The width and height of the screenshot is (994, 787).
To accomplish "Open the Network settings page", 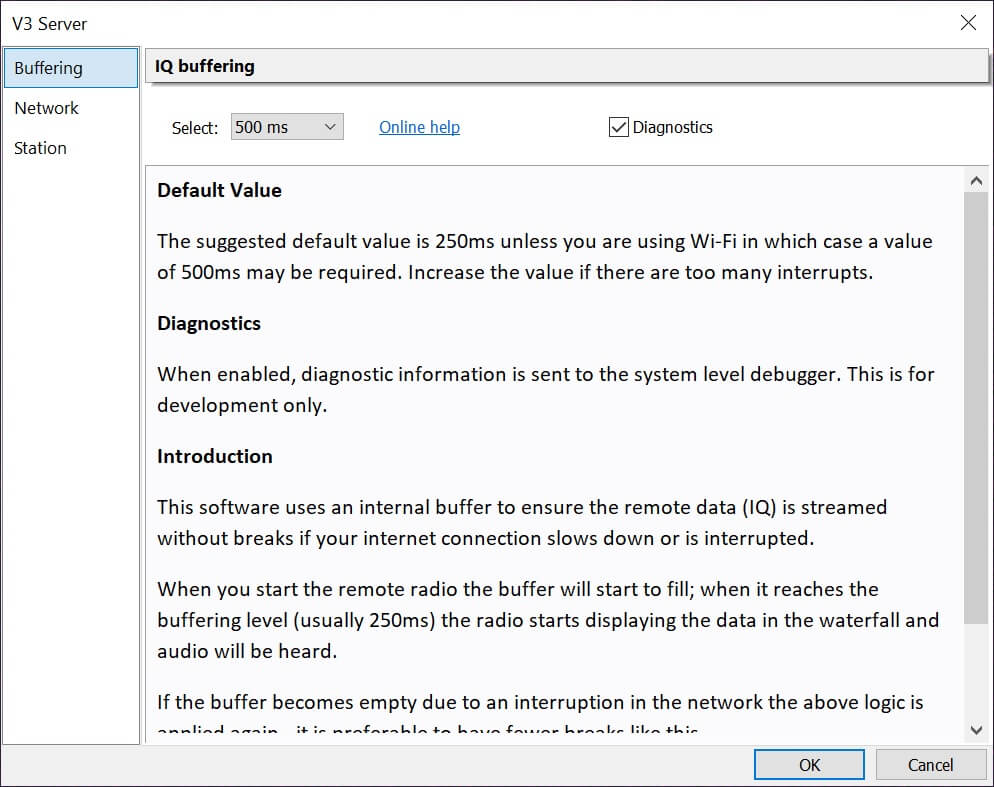I will click(47, 108).
